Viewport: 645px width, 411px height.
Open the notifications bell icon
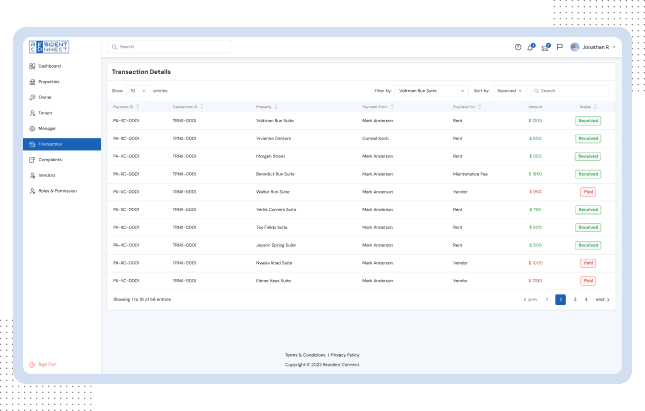531,47
